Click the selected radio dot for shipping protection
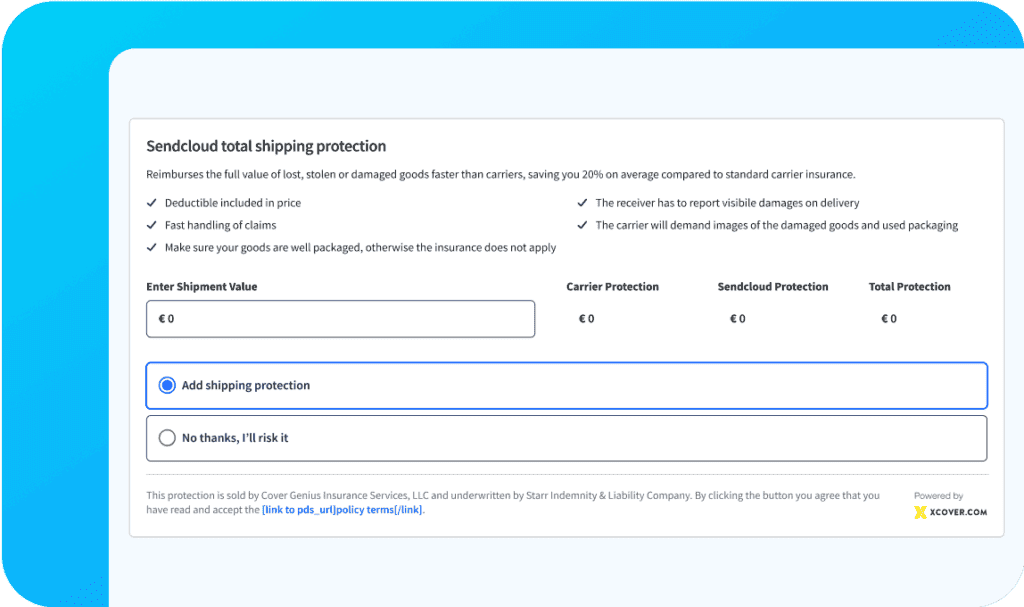 pos(167,384)
